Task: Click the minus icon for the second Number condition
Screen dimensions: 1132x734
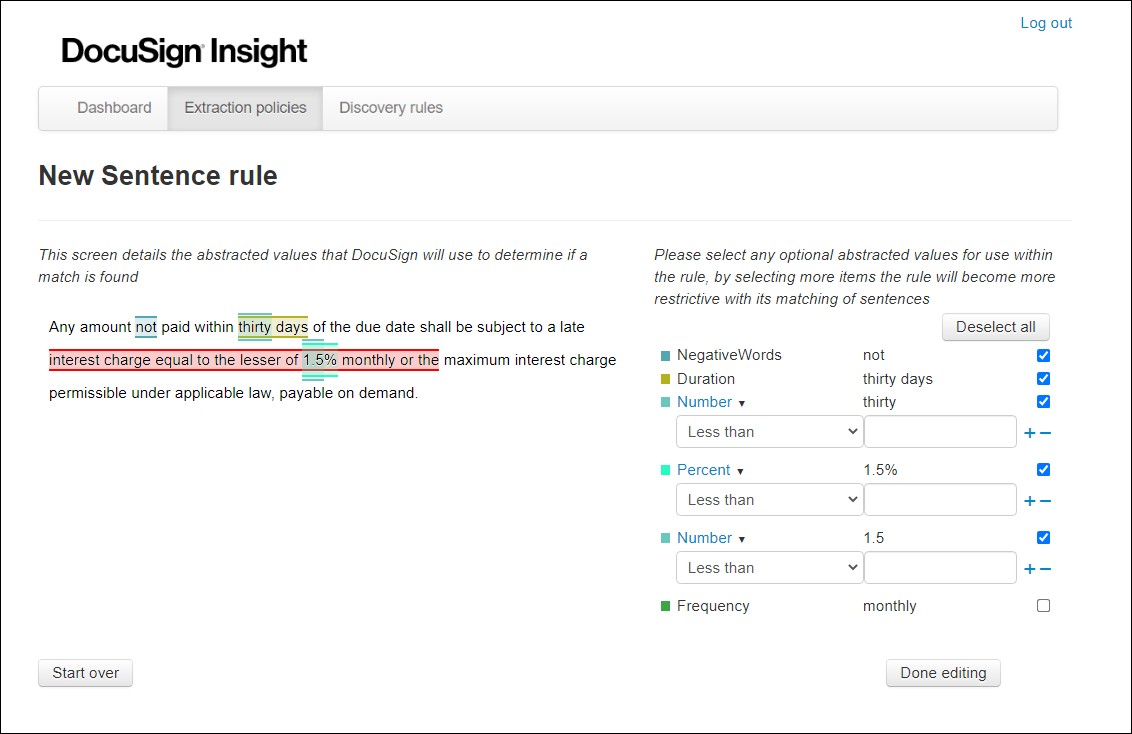Action: [x=1047, y=567]
